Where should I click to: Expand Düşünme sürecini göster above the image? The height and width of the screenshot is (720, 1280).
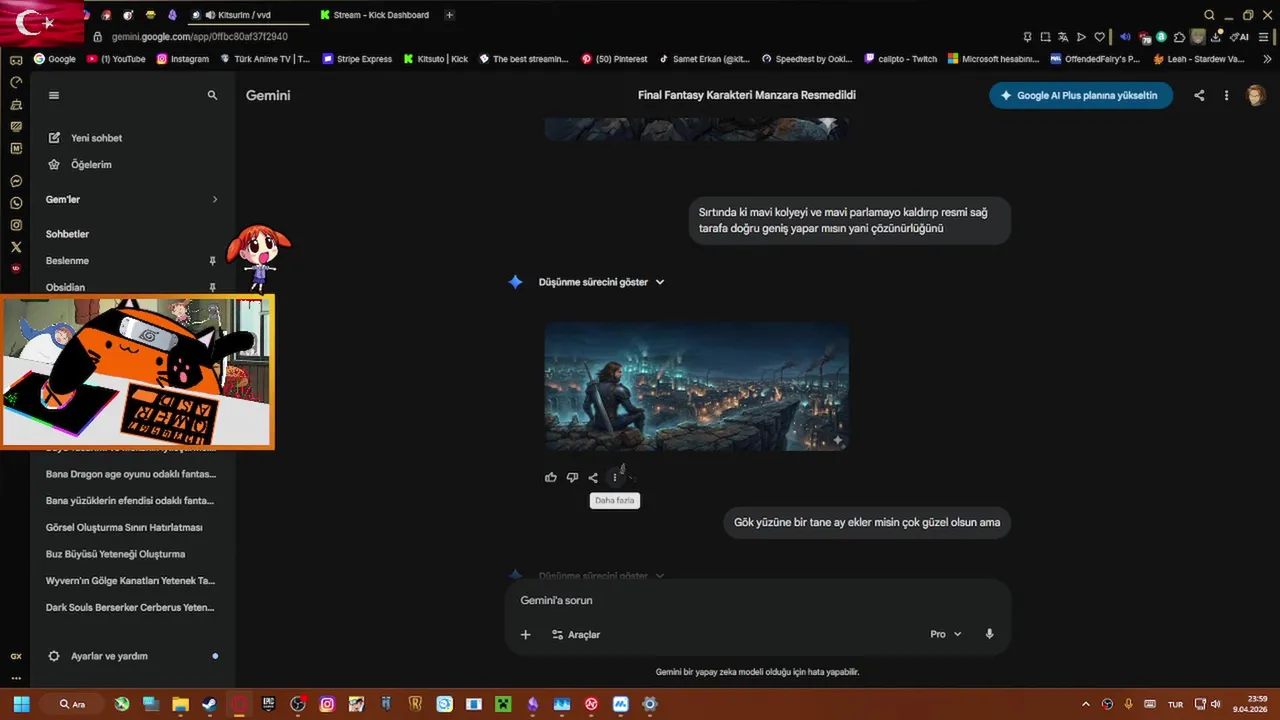click(x=601, y=283)
